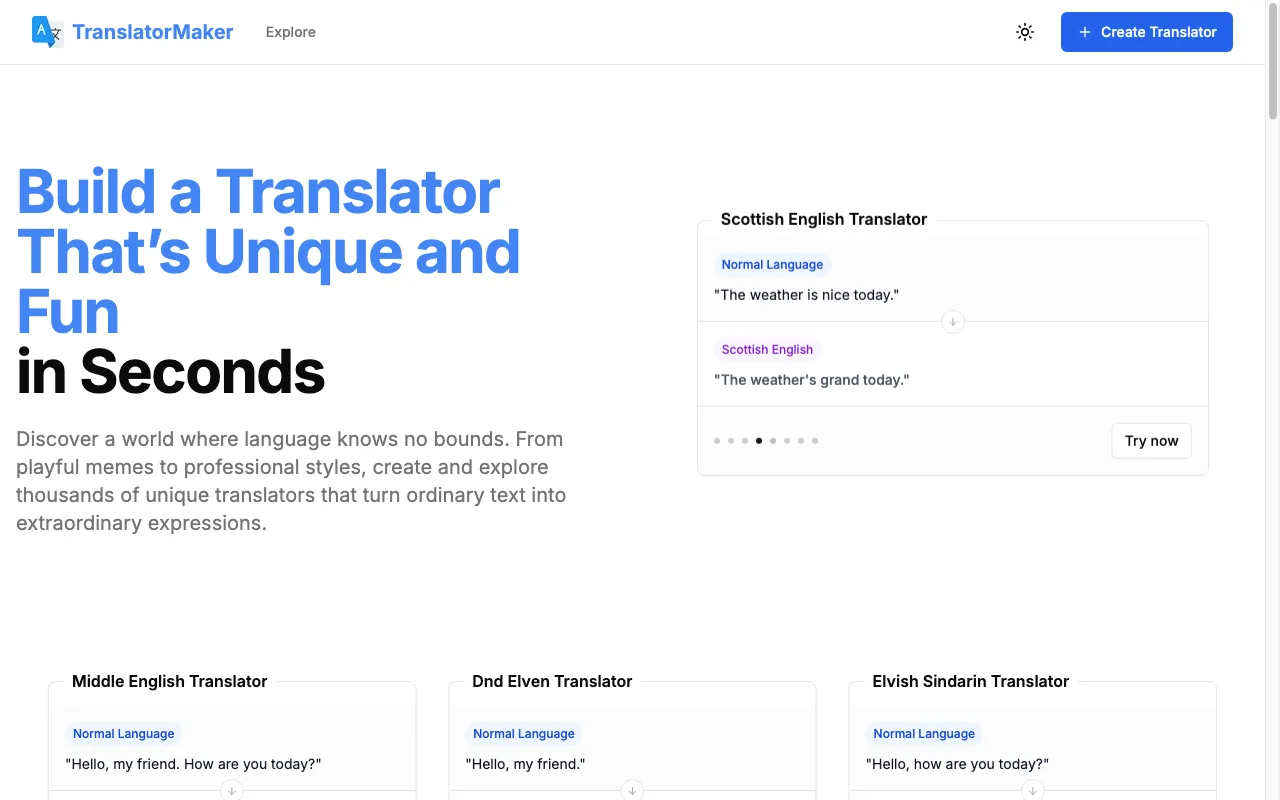1280x800 pixels.
Task: Select the fifth carousel dot
Action: 773,441
